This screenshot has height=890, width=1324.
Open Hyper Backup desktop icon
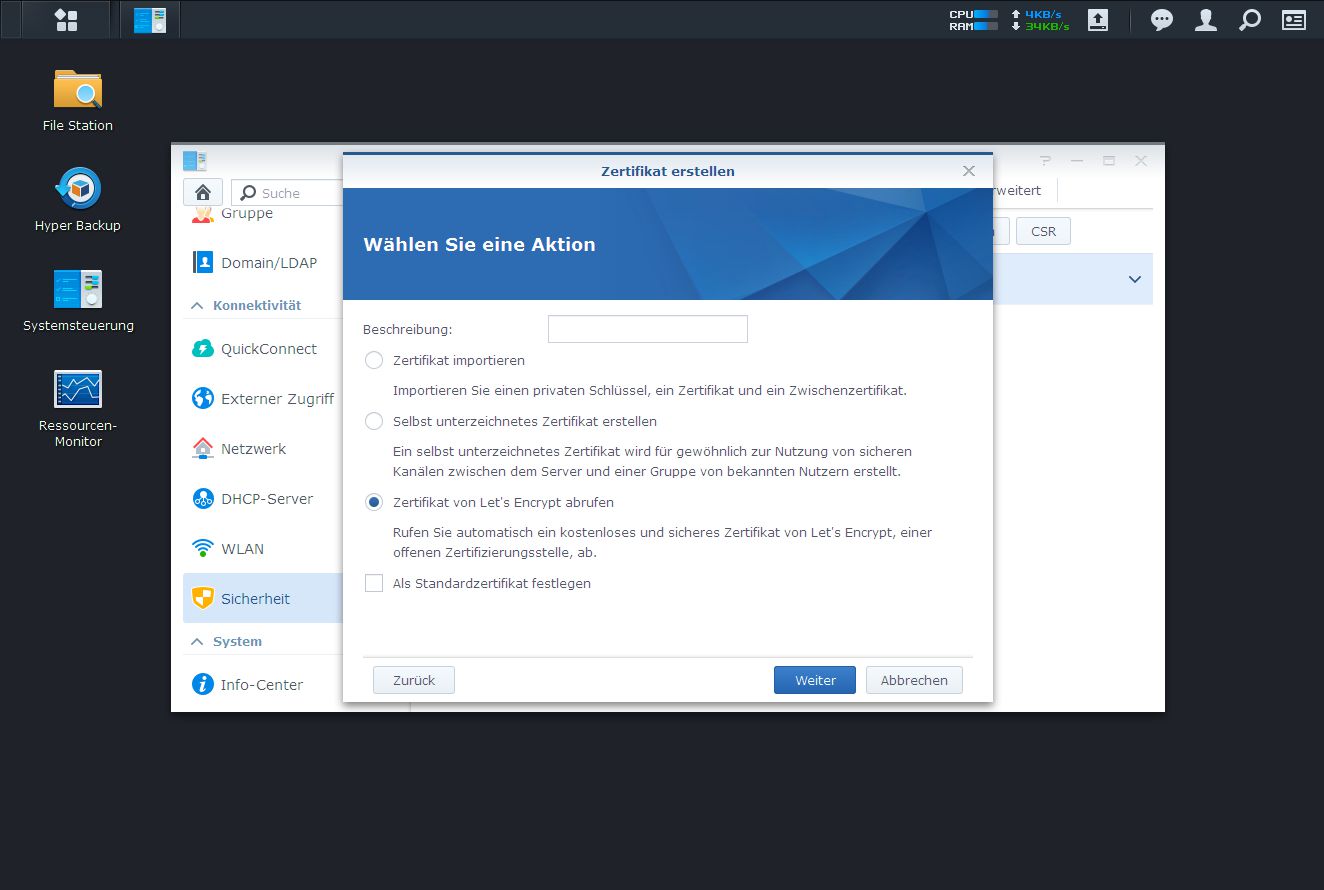coord(78,200)
